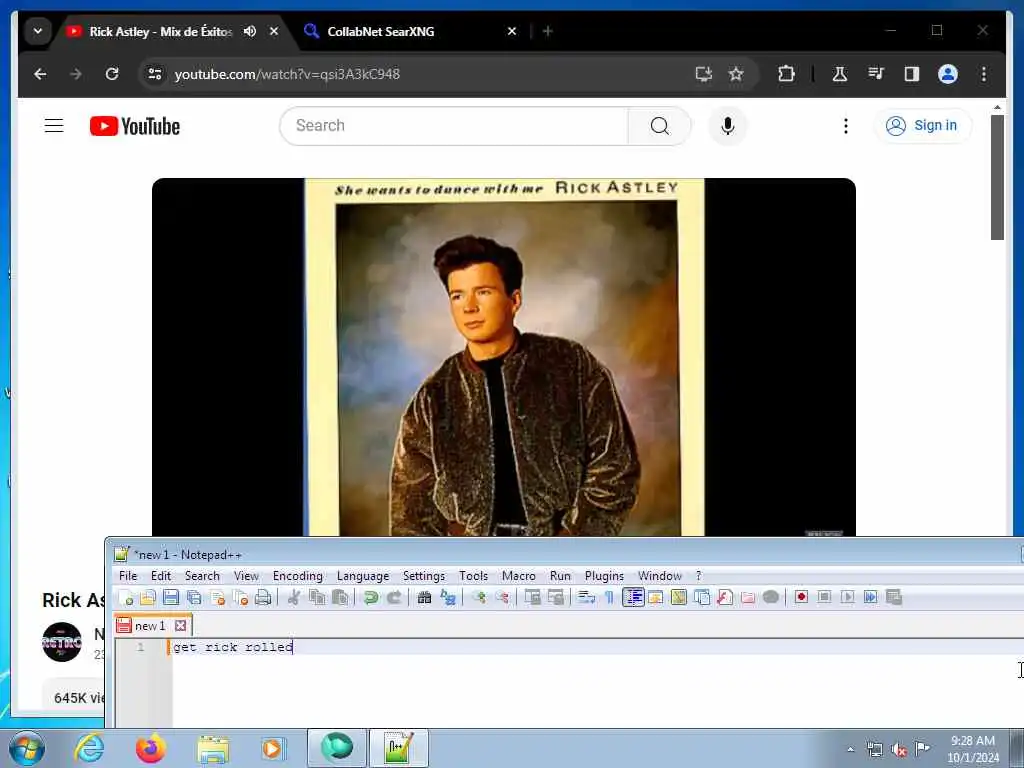Select the new 1 document tab
The image size is (1024, 768).
[152, 626]
